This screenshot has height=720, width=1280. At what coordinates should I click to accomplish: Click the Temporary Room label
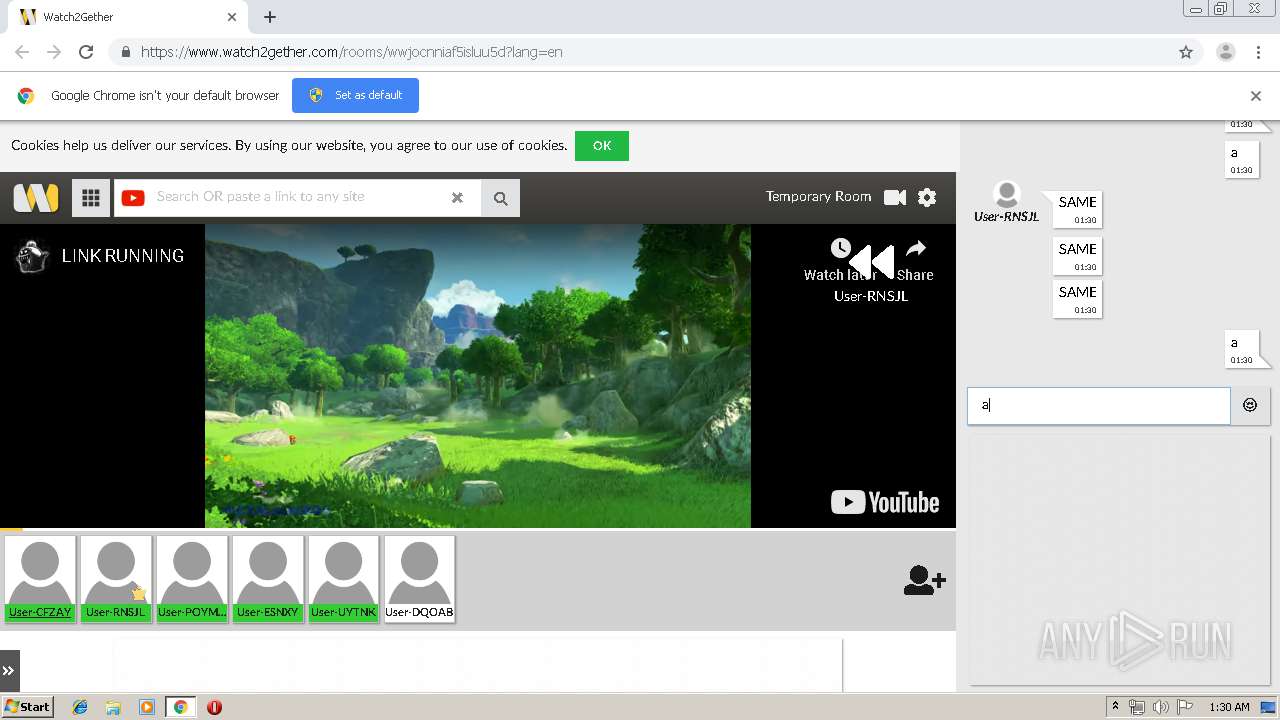[x=818, y=196]
